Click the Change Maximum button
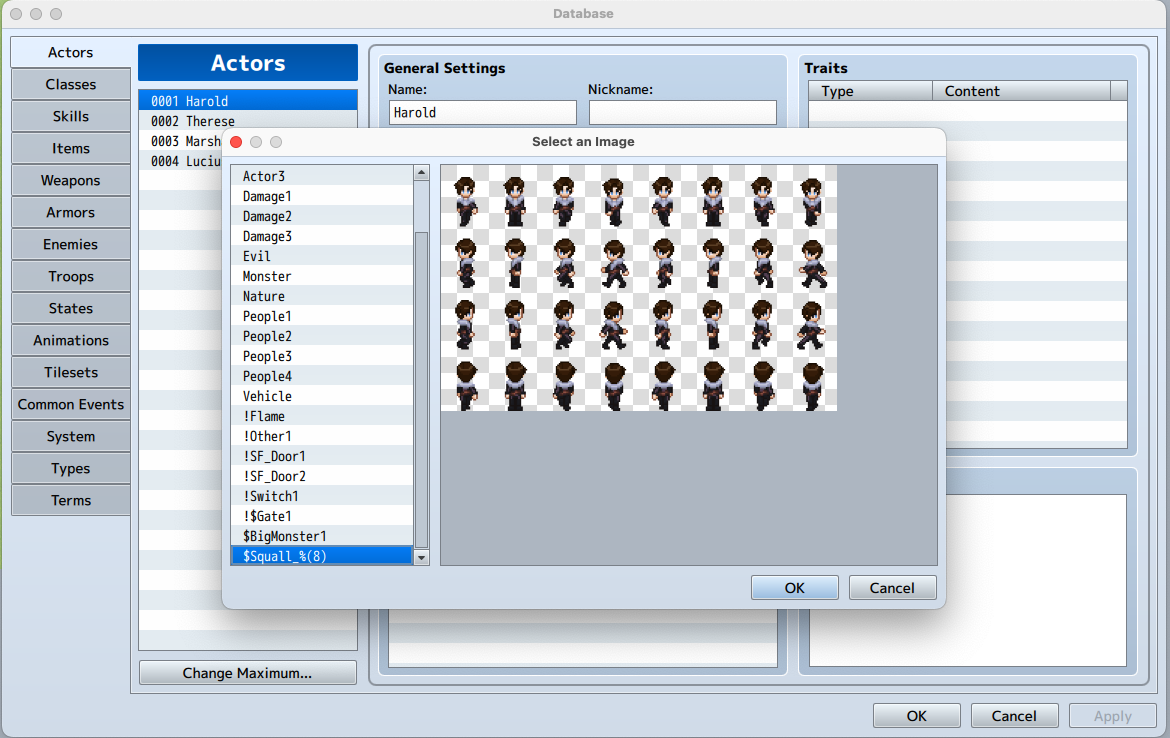 248,673
